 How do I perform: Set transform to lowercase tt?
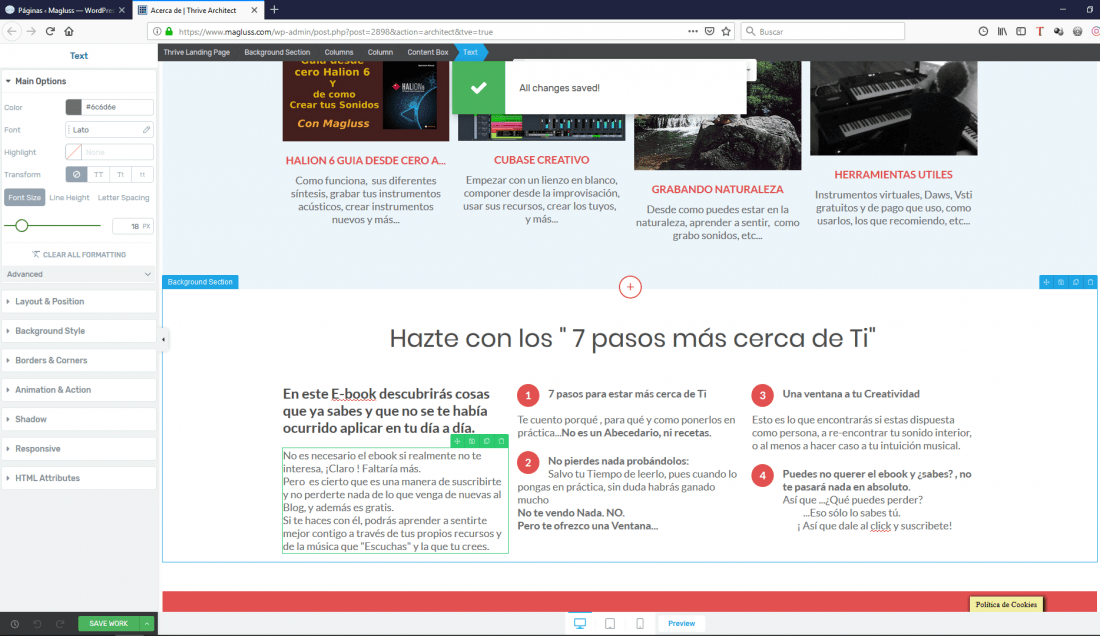142,175
